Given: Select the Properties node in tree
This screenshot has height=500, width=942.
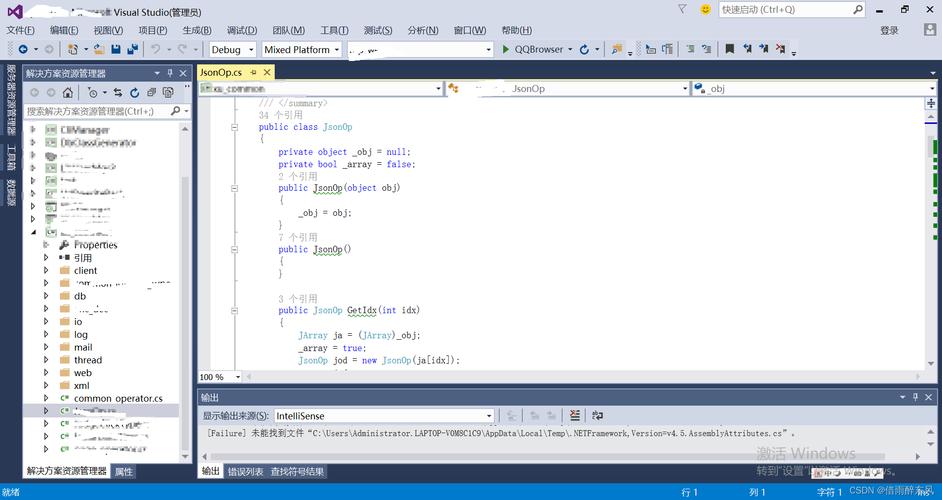Looking at the screenshot, I should pos(96,245).
